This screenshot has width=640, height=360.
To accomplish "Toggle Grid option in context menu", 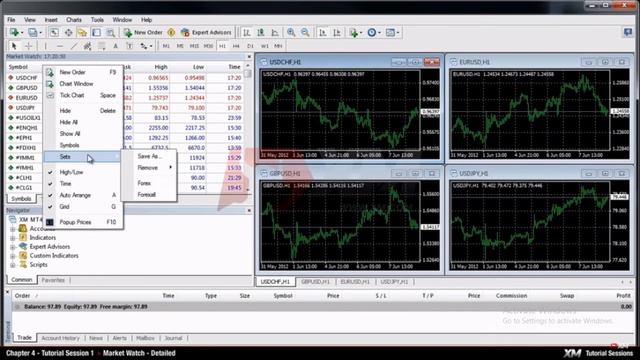I will pos(83,207).
